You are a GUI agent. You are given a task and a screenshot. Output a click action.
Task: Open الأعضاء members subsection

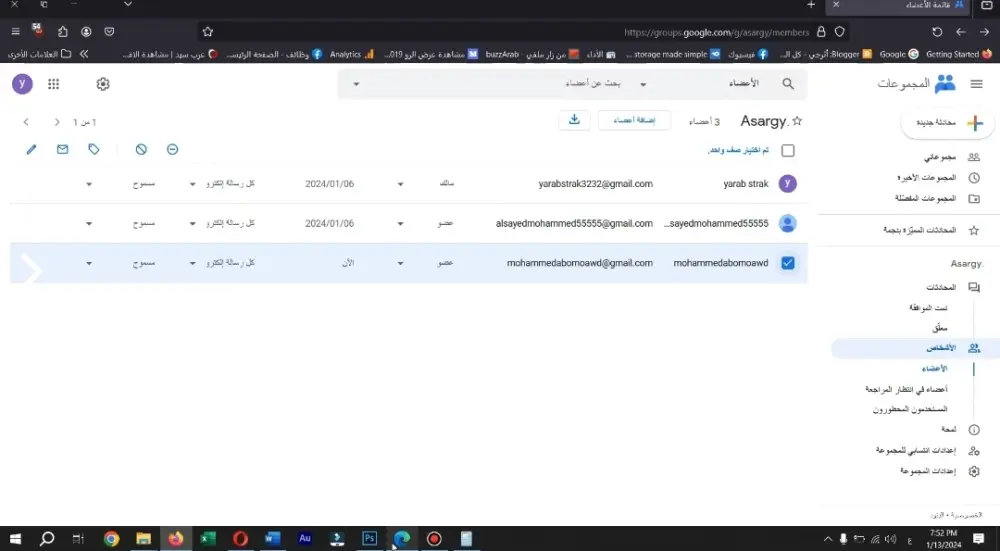tap(934, 369)
